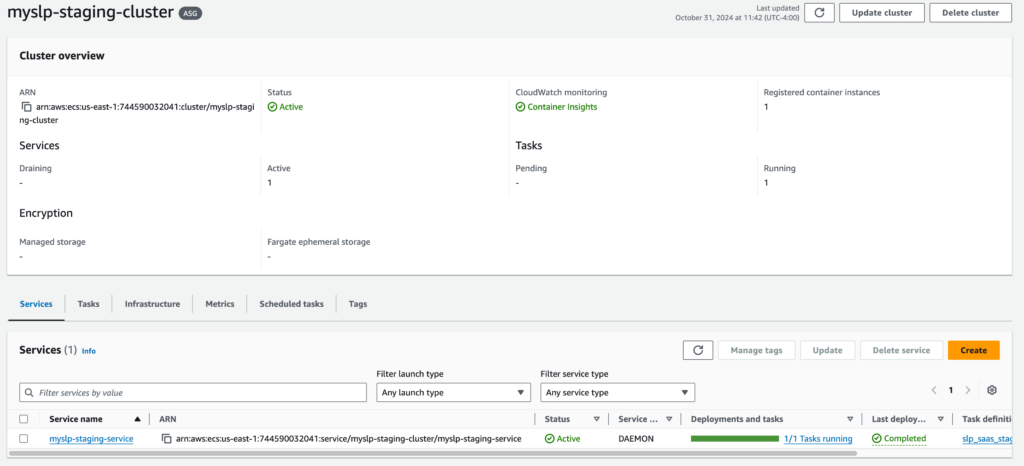Sort by Service name ascending arrow
Image resolution: width=1024 pixels, height=466 pixels.
point(137,419)
